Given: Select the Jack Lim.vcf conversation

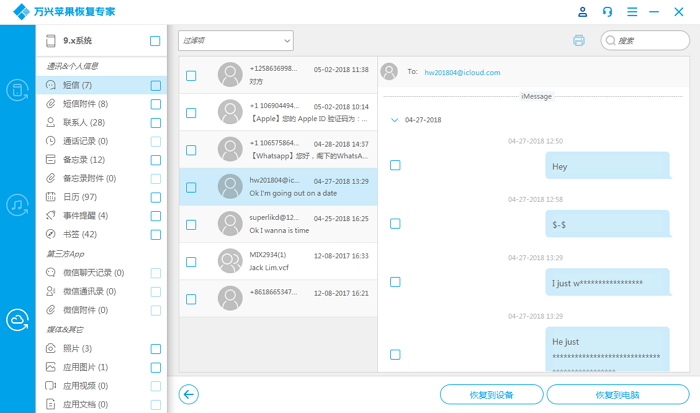Looking at the screenshot, I should click(x=278, y=261).
